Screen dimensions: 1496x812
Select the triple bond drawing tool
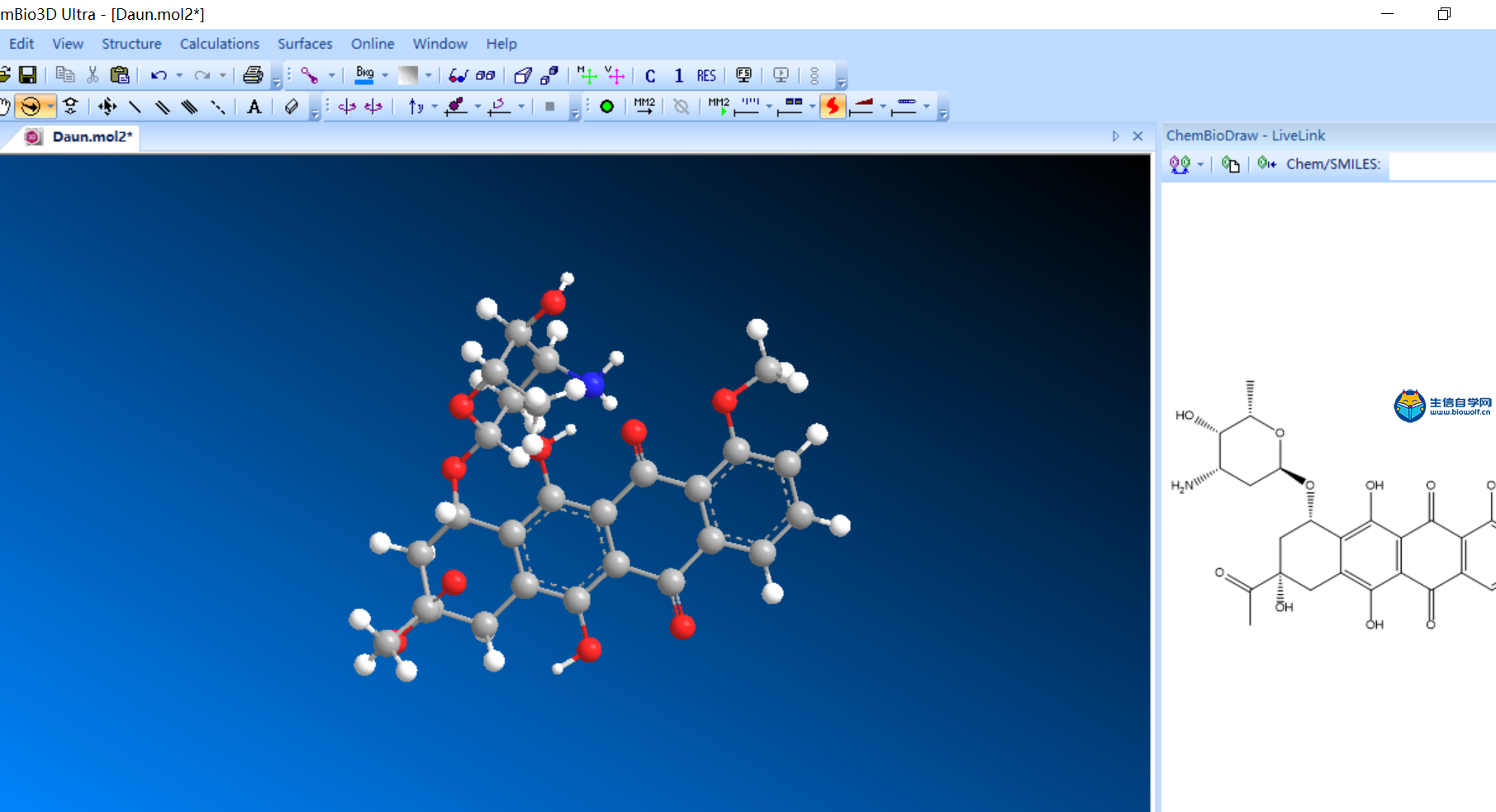click(189, 106)
